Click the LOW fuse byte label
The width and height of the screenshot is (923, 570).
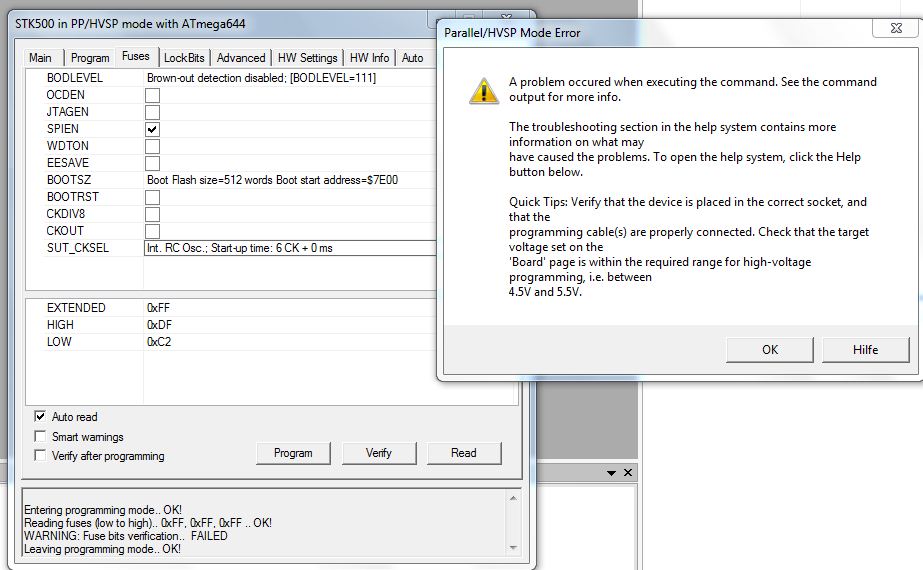tap(59, 342)
